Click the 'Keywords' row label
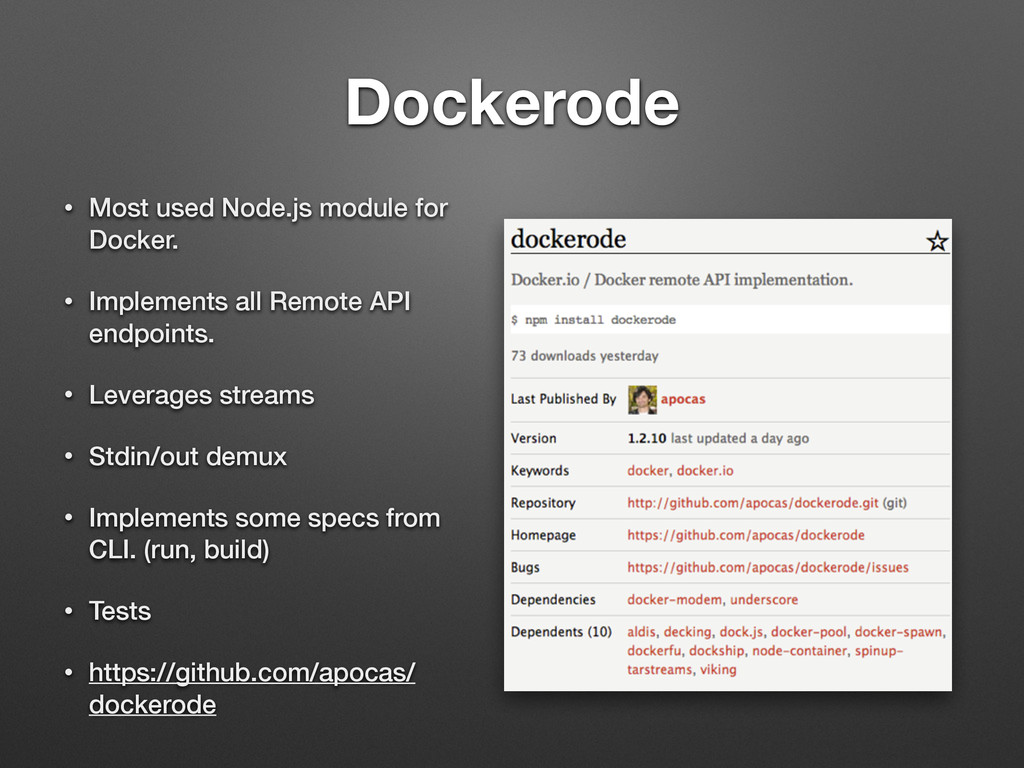Image resolution: width=1024 pixels, height=768 pixels. (x=539, y=471)
